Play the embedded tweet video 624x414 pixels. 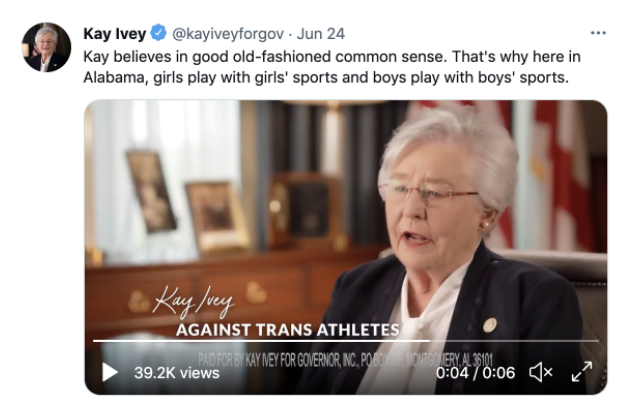click(x=110, y=373)
